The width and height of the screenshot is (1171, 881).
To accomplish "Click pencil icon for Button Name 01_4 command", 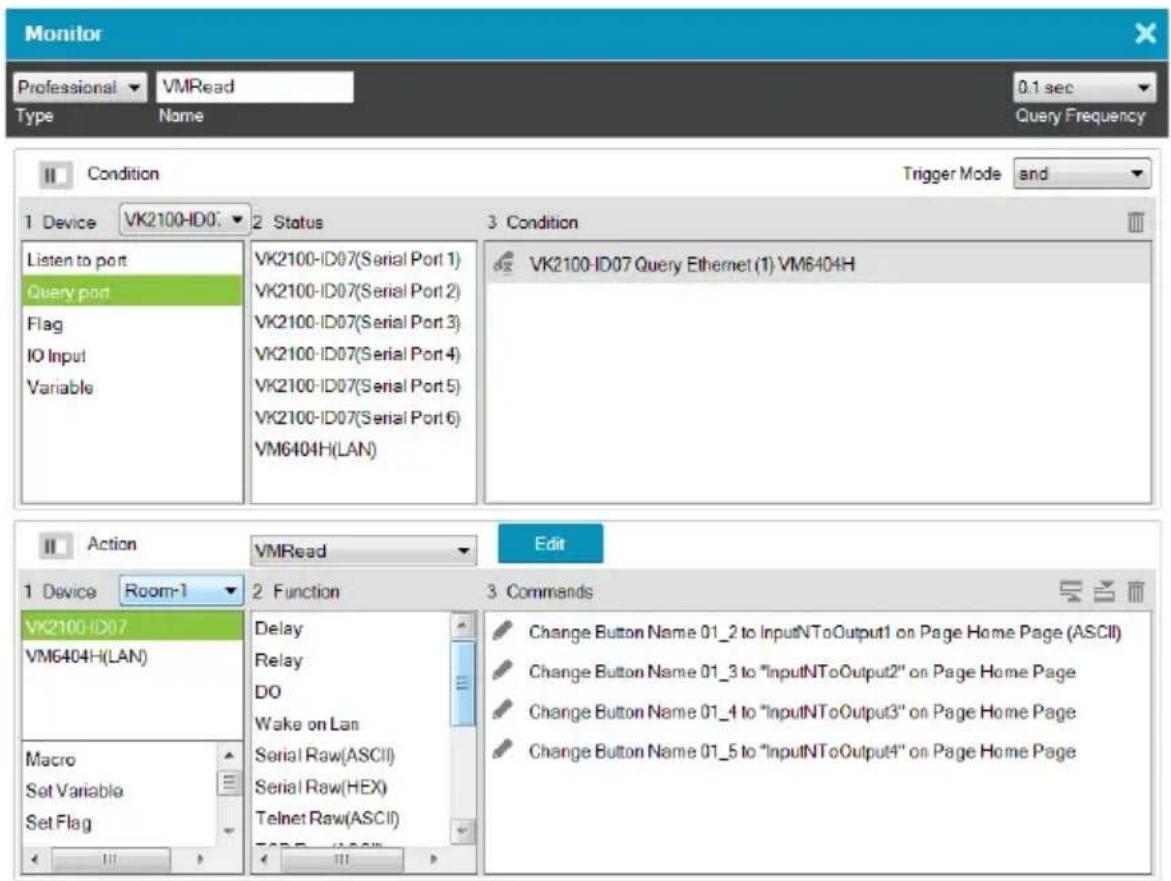I will tap(503, 709).
